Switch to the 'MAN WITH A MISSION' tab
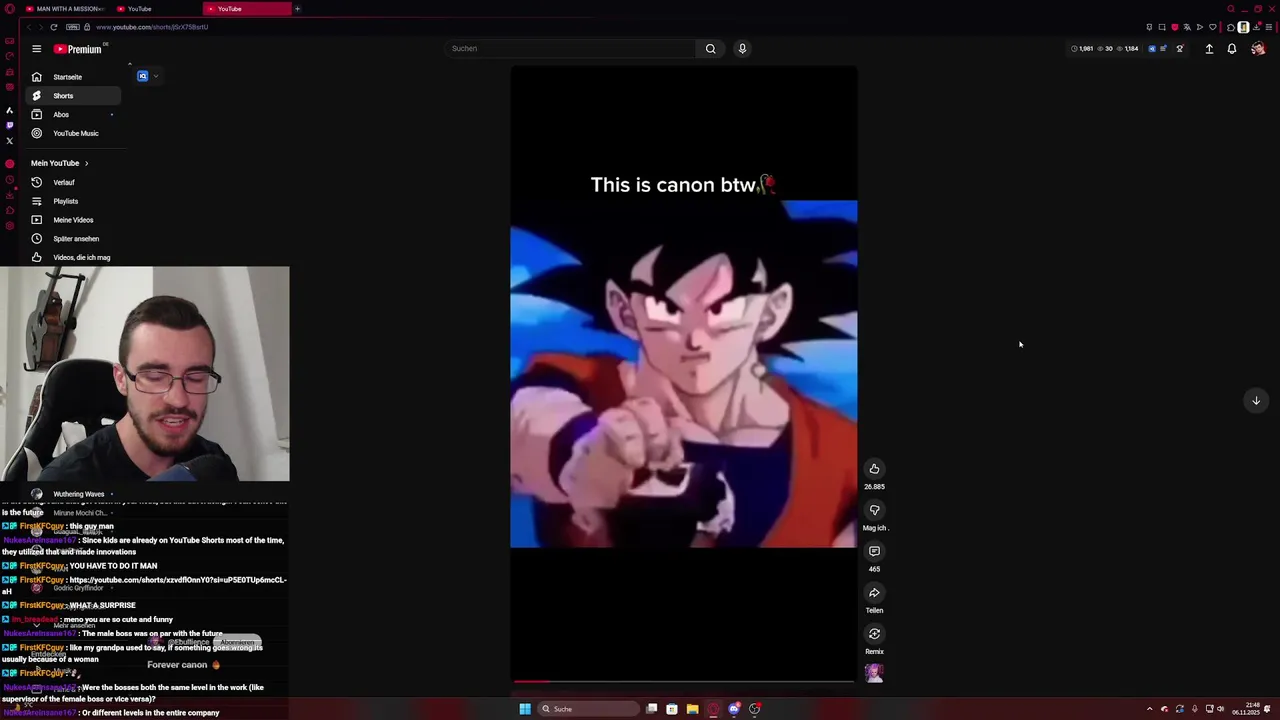This screenshot has height=720, width=1280. (x=65, y=9)
